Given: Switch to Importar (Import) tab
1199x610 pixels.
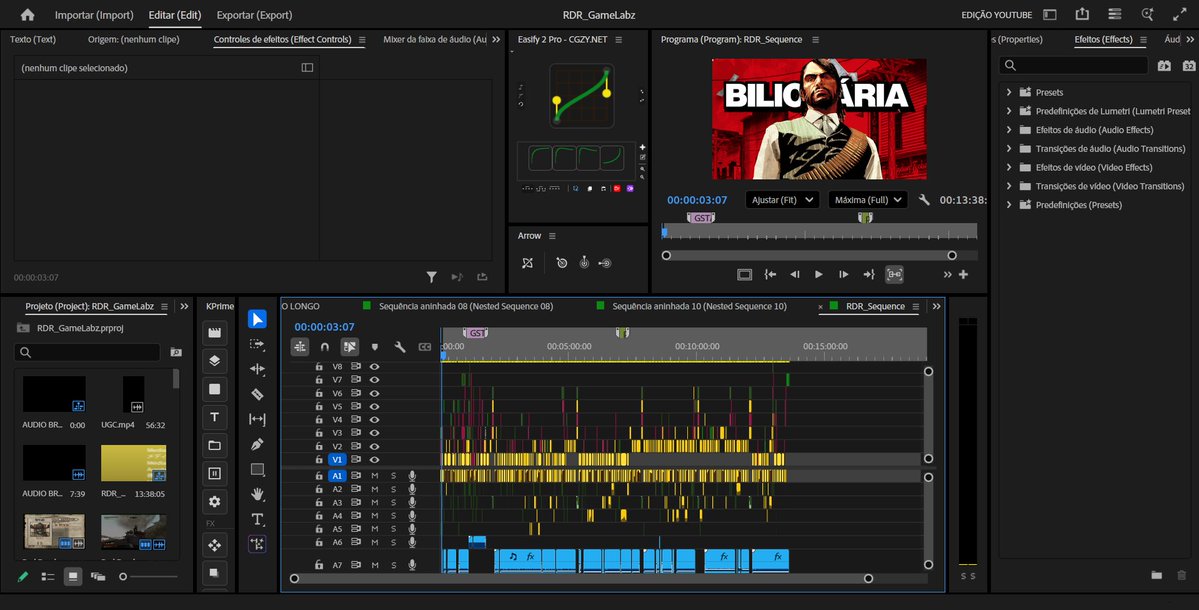Looking at the screenshot, I should tap(94, 15).
